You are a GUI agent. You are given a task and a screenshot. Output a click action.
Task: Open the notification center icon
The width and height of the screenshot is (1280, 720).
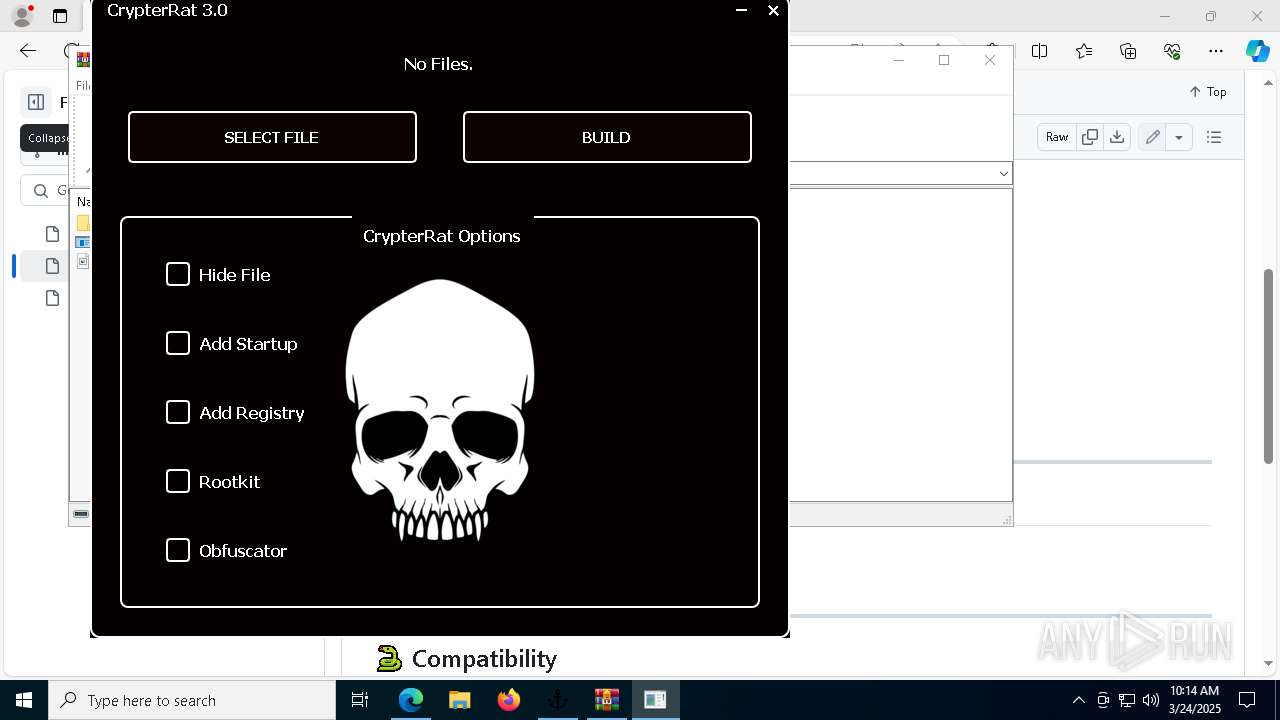[x=1247, y=700]
